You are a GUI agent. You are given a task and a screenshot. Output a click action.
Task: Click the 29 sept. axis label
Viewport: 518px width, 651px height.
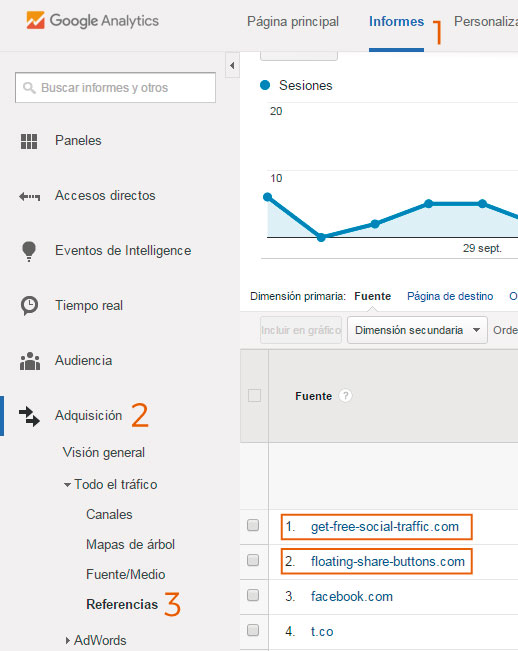click(482, 248)
